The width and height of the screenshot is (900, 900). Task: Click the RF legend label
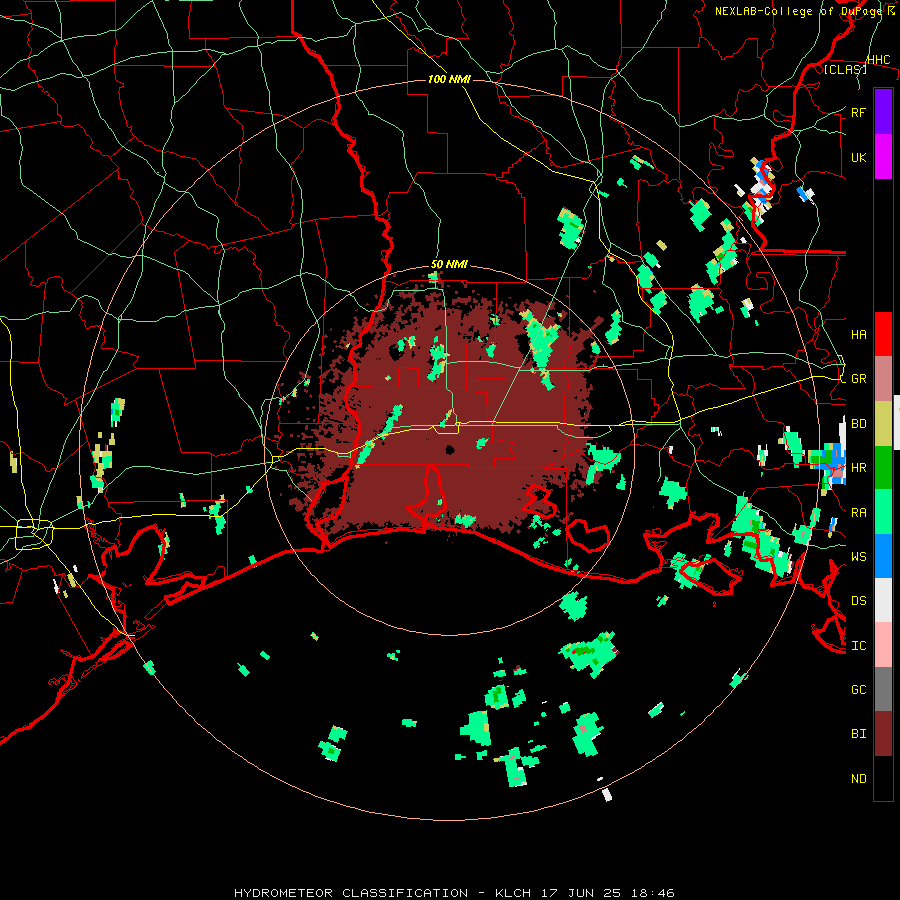[x=858, y=112]
